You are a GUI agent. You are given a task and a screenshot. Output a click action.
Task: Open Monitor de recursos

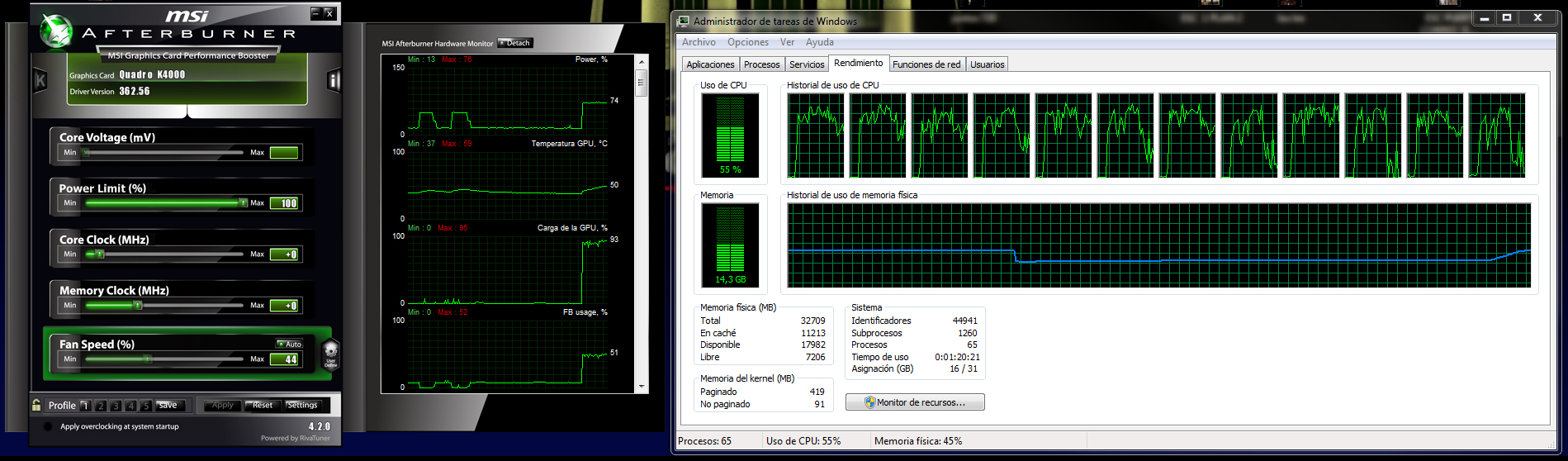click(x=915, y=402)
